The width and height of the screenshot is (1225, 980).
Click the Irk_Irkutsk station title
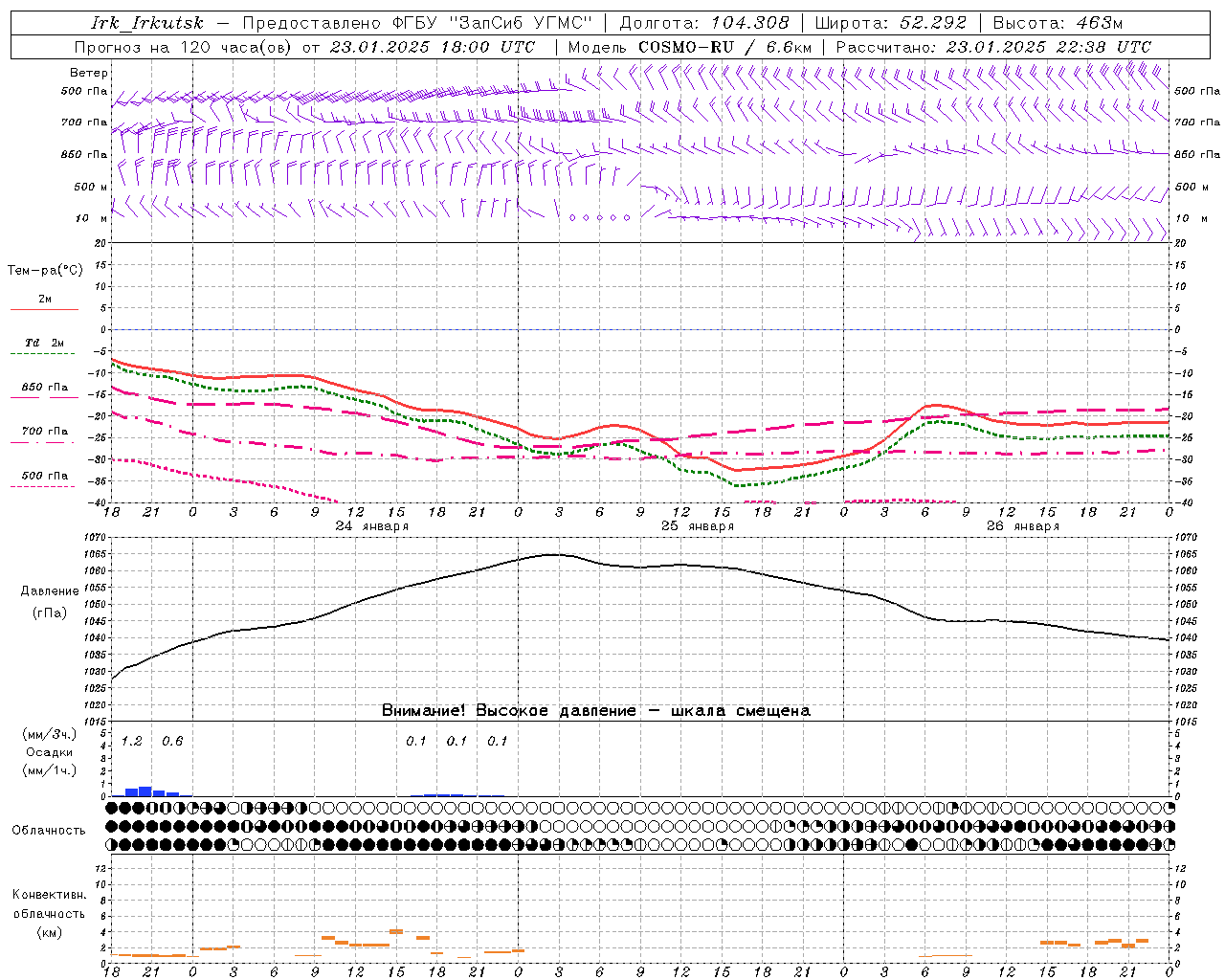146,23
